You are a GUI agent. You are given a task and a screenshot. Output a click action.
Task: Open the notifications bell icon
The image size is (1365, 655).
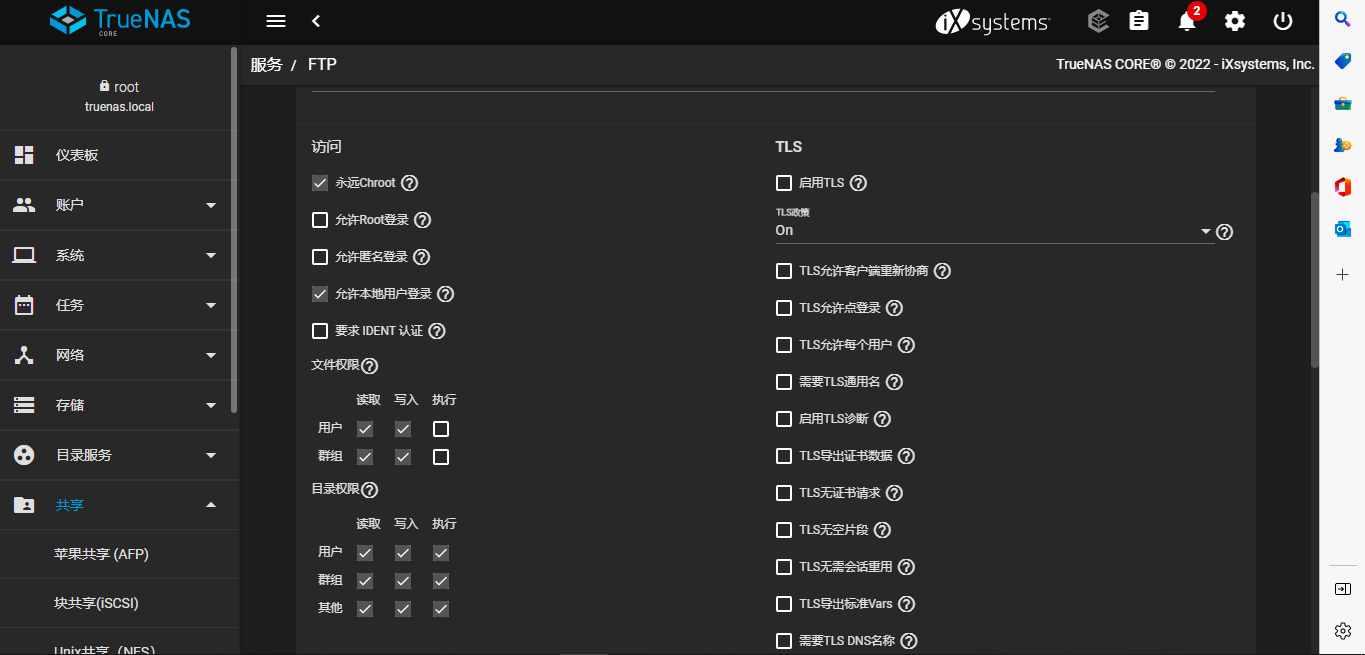click(1187, 21)
